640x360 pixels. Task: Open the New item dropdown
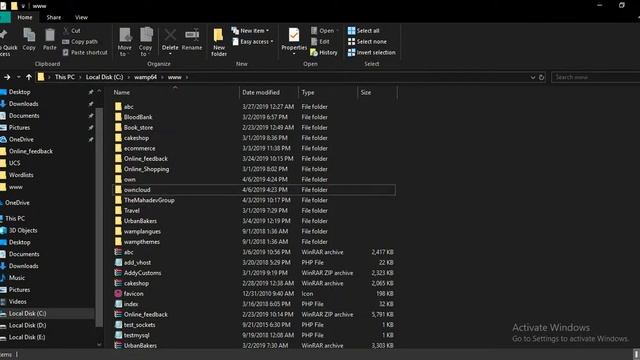tap(250, 31)
